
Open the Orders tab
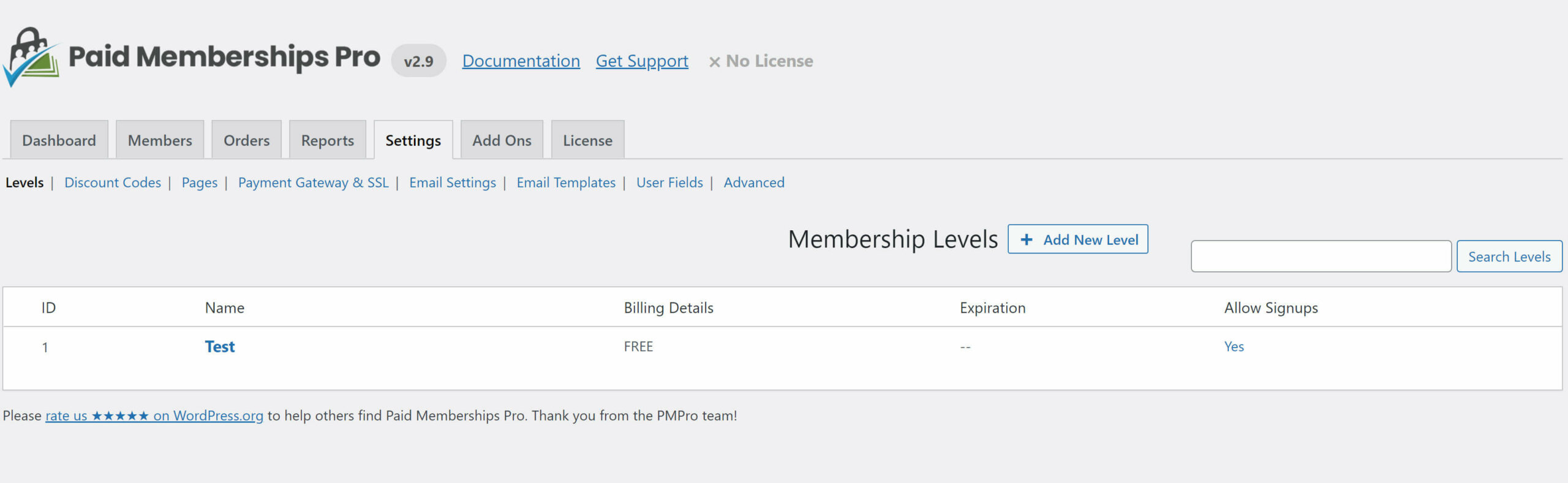(x=246, y=140)
